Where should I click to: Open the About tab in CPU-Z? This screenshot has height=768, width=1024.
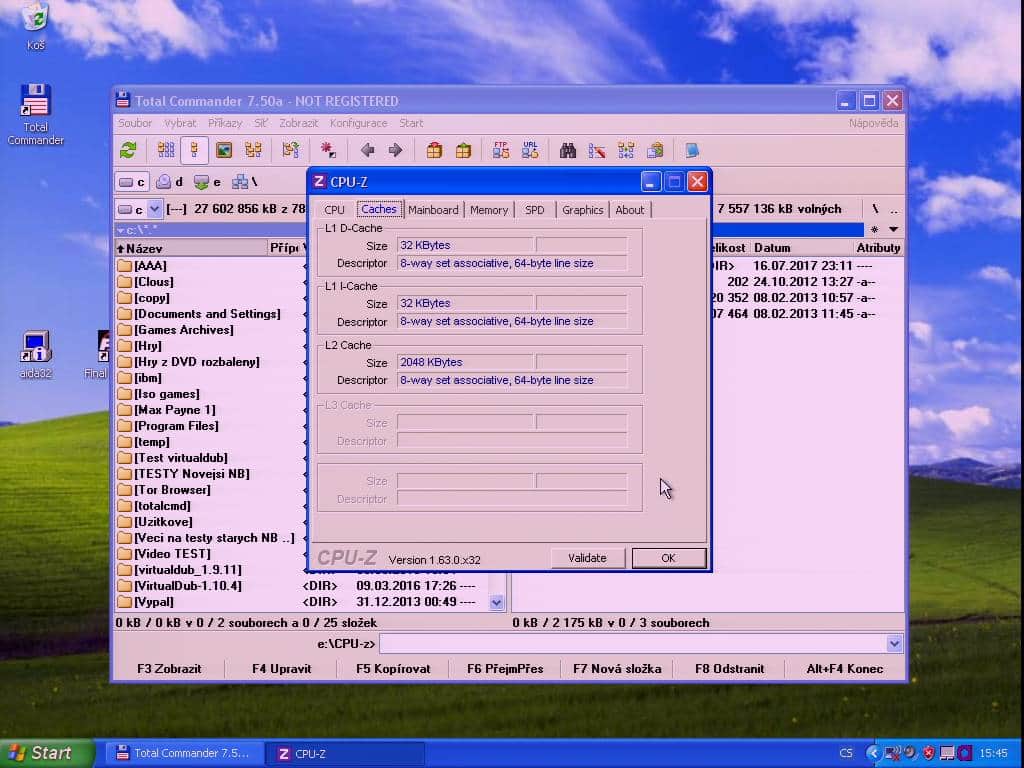(630, 210)
